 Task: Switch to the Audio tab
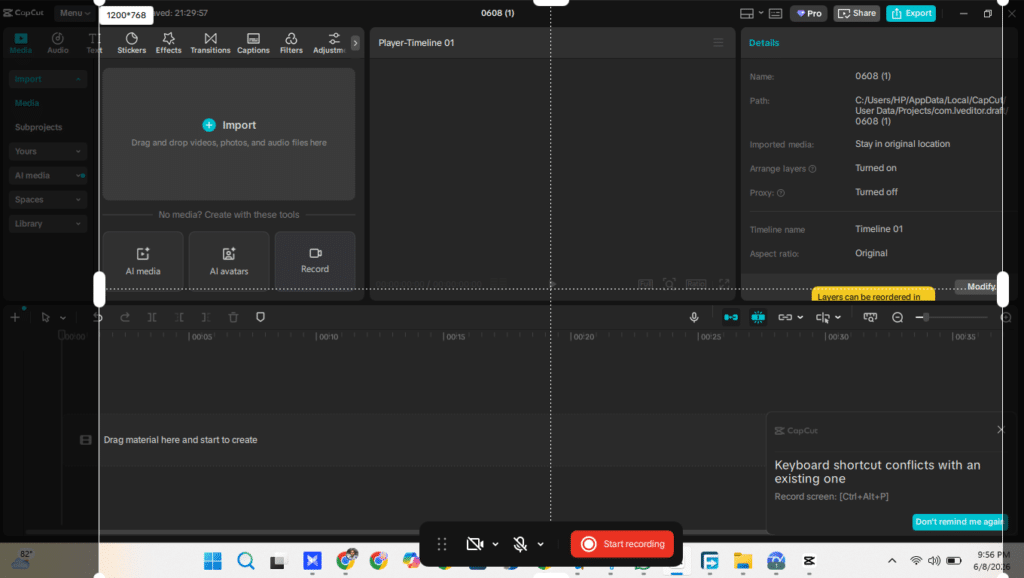click(x=57, y=43)
